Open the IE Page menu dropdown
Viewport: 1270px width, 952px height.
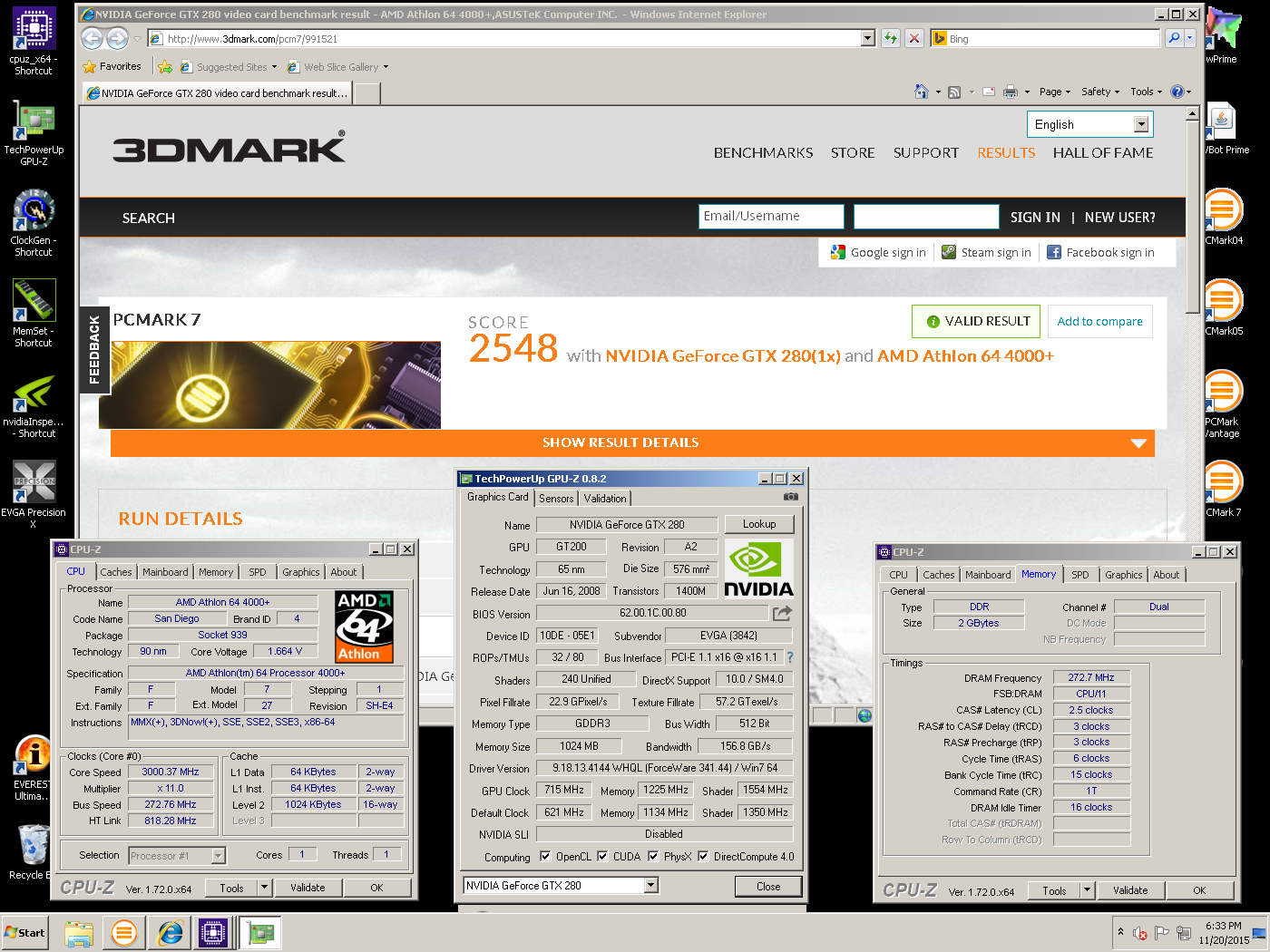click(1055, 92)
